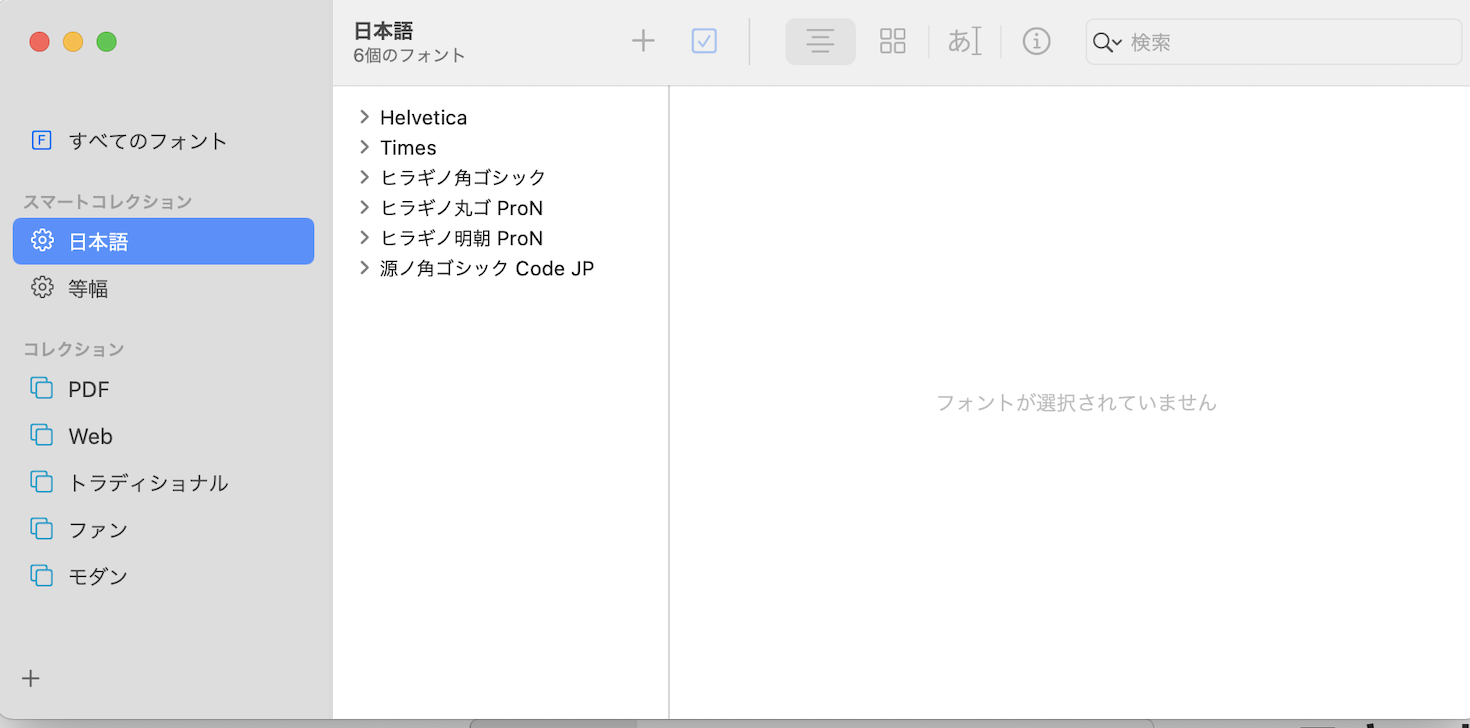Switch to the grid view layout

coord(892,41)
